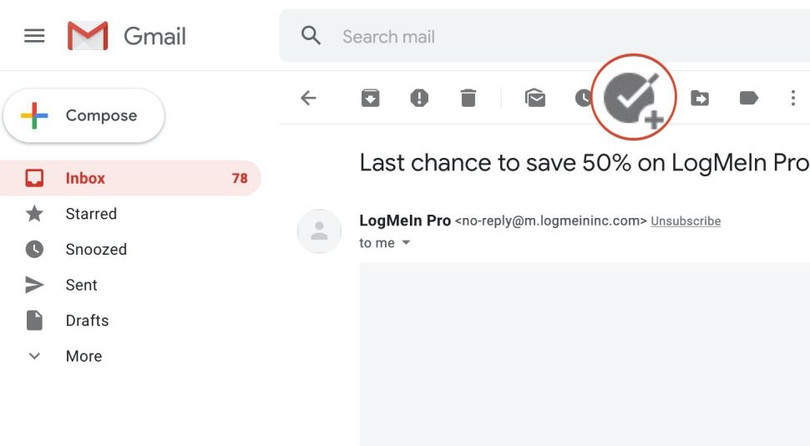This screenshot has height=446, width=810.
Task: Expand recipient details next to "to me"
Action: coord(406,243)
